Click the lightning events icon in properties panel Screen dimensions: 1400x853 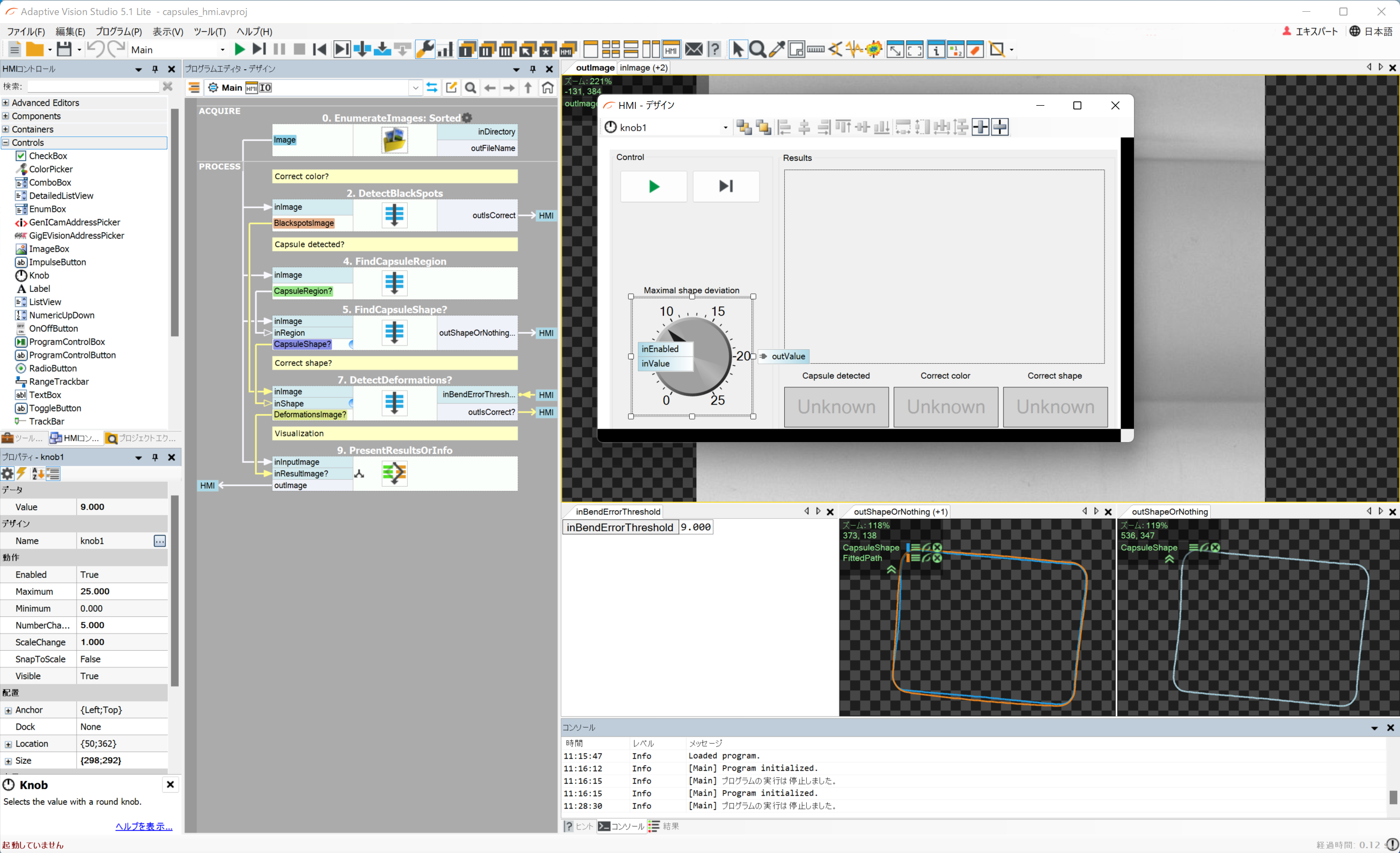pyautogui.click(x=21, y=473)
